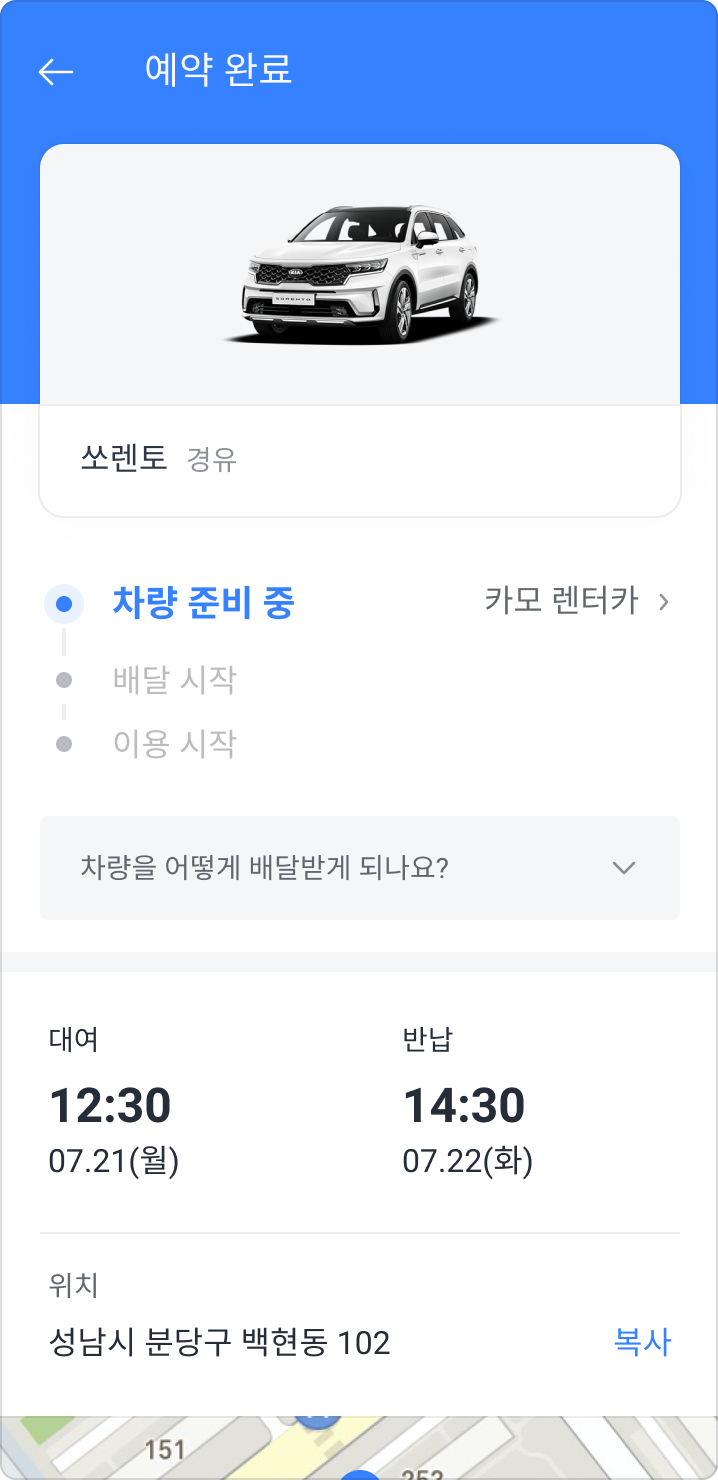Click the down chevron in FAQ box
This screenshot has height=1480, width=718.
(624, 868)
